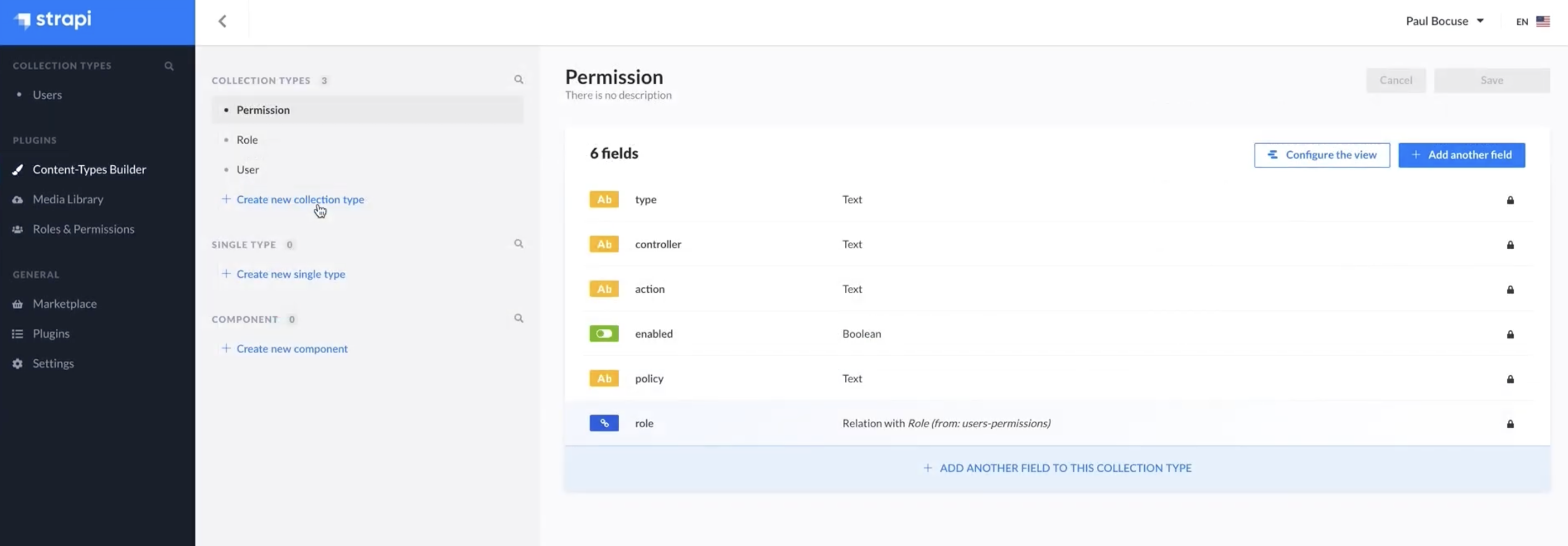This screenshot has height=546, width=1568.
Task: Open the Media Library
Action: pos(67,199)
